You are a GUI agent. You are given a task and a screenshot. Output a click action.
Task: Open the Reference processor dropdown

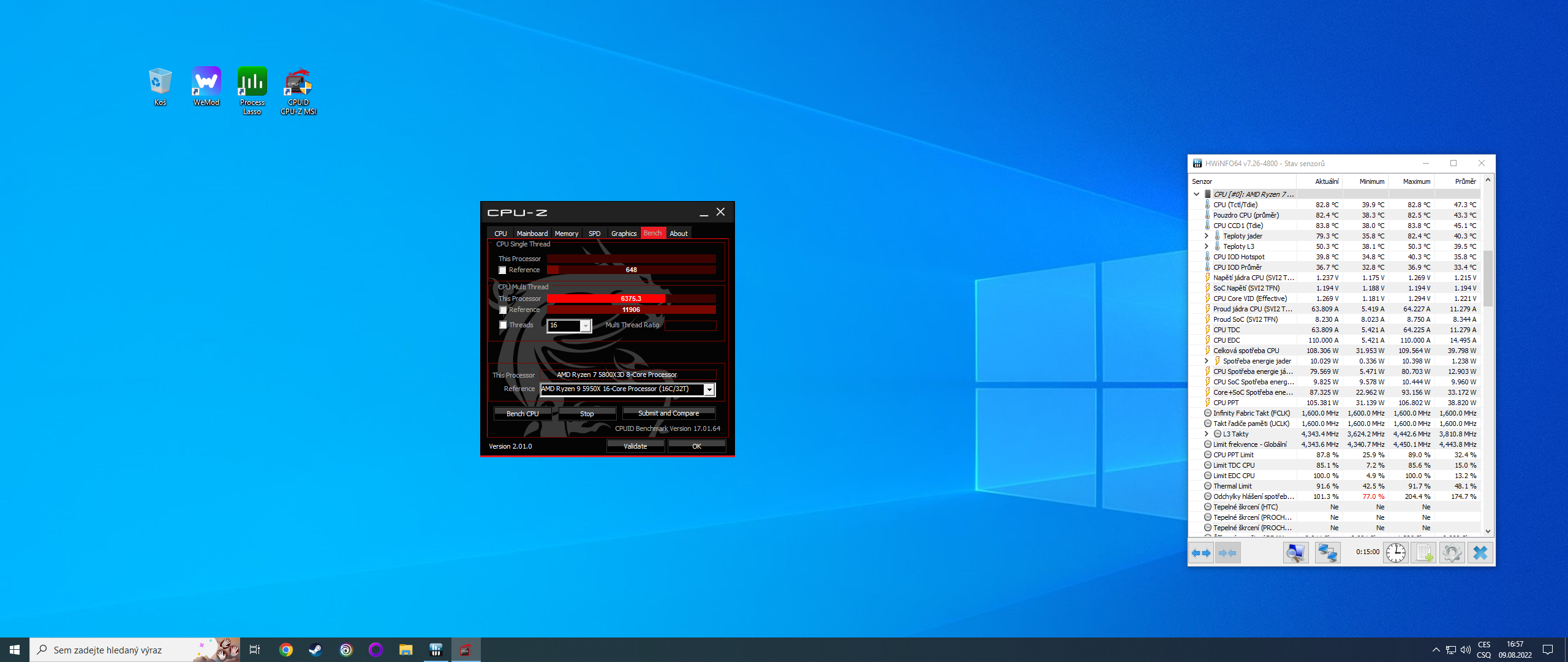pyautogui.click(x=709, y=390)
